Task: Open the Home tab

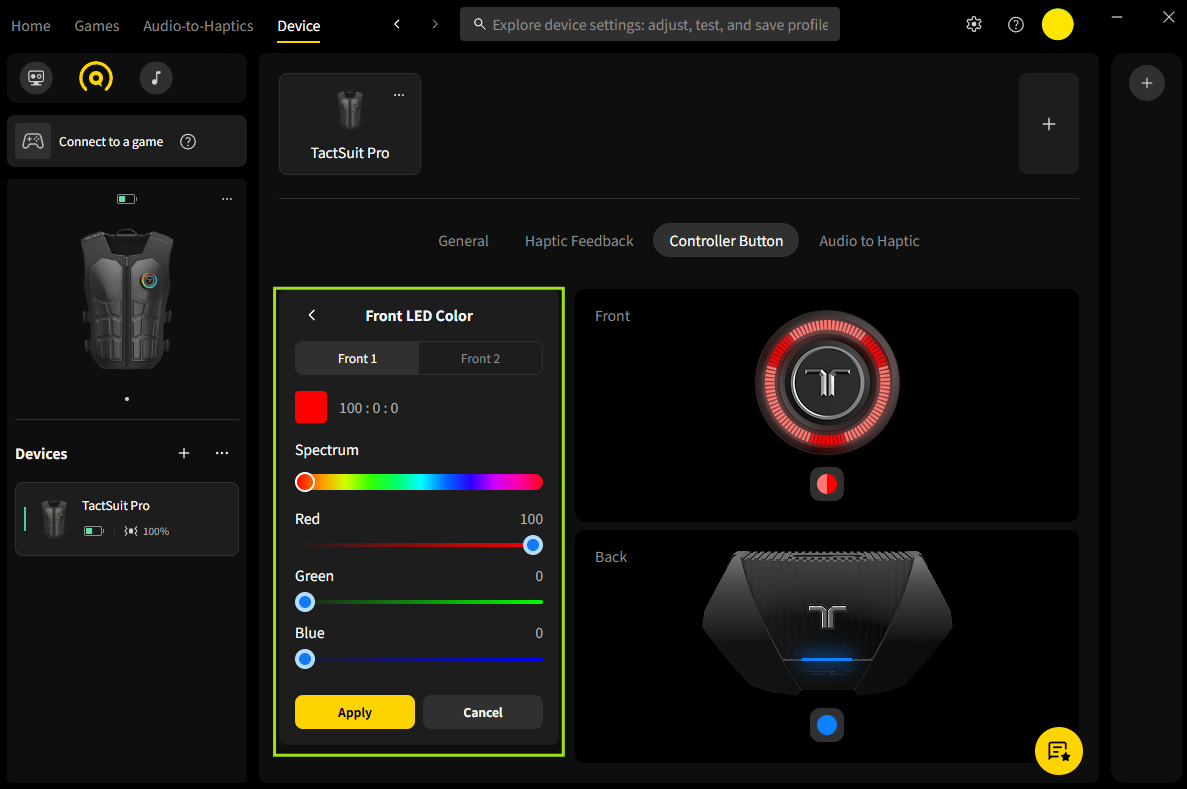Action: pos(31,26)
